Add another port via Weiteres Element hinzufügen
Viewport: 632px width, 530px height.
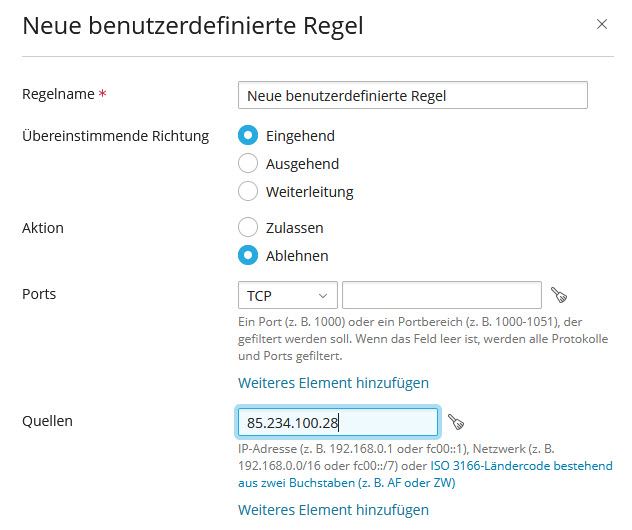pos(333,383)
